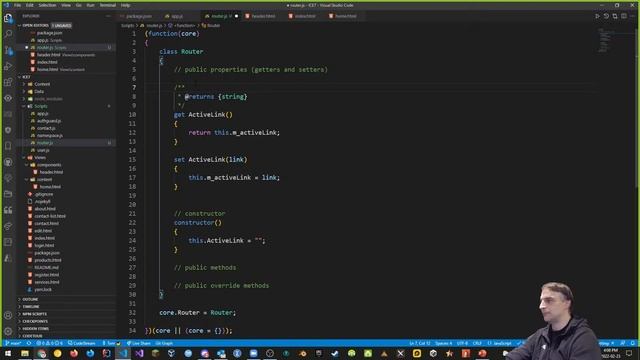Open the Manage gear icon
Image resolution: width=640 pixels, height=360 pixels.
pyautogui.click(x=8, y=331)
